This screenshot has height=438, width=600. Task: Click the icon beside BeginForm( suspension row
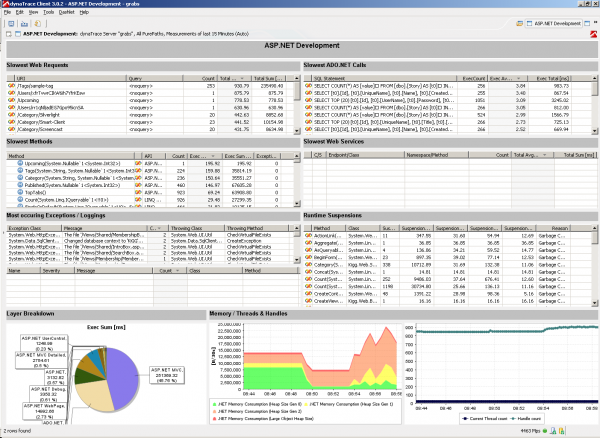click(308, 257)
